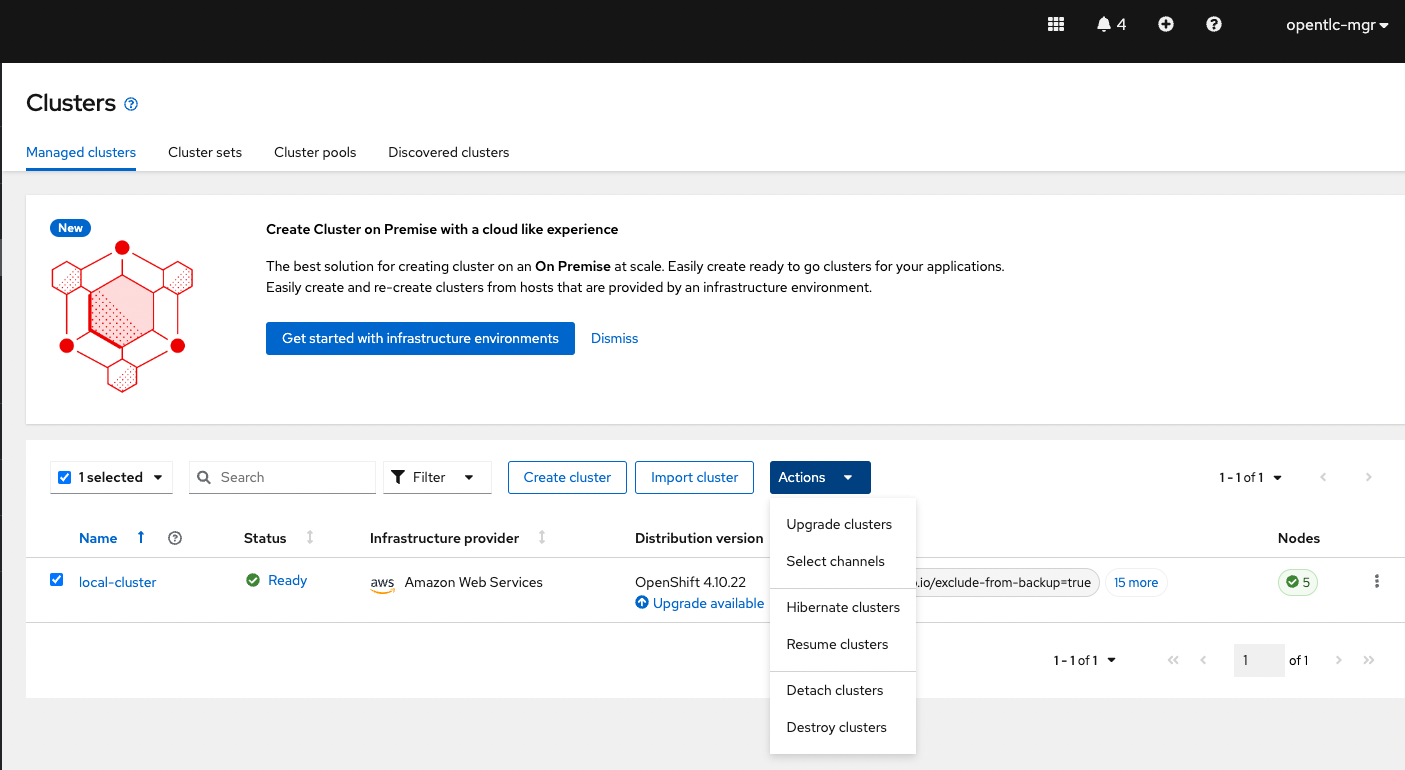
Task: Switch to the Cluster pools tab
Action: [x=315, y=152]
